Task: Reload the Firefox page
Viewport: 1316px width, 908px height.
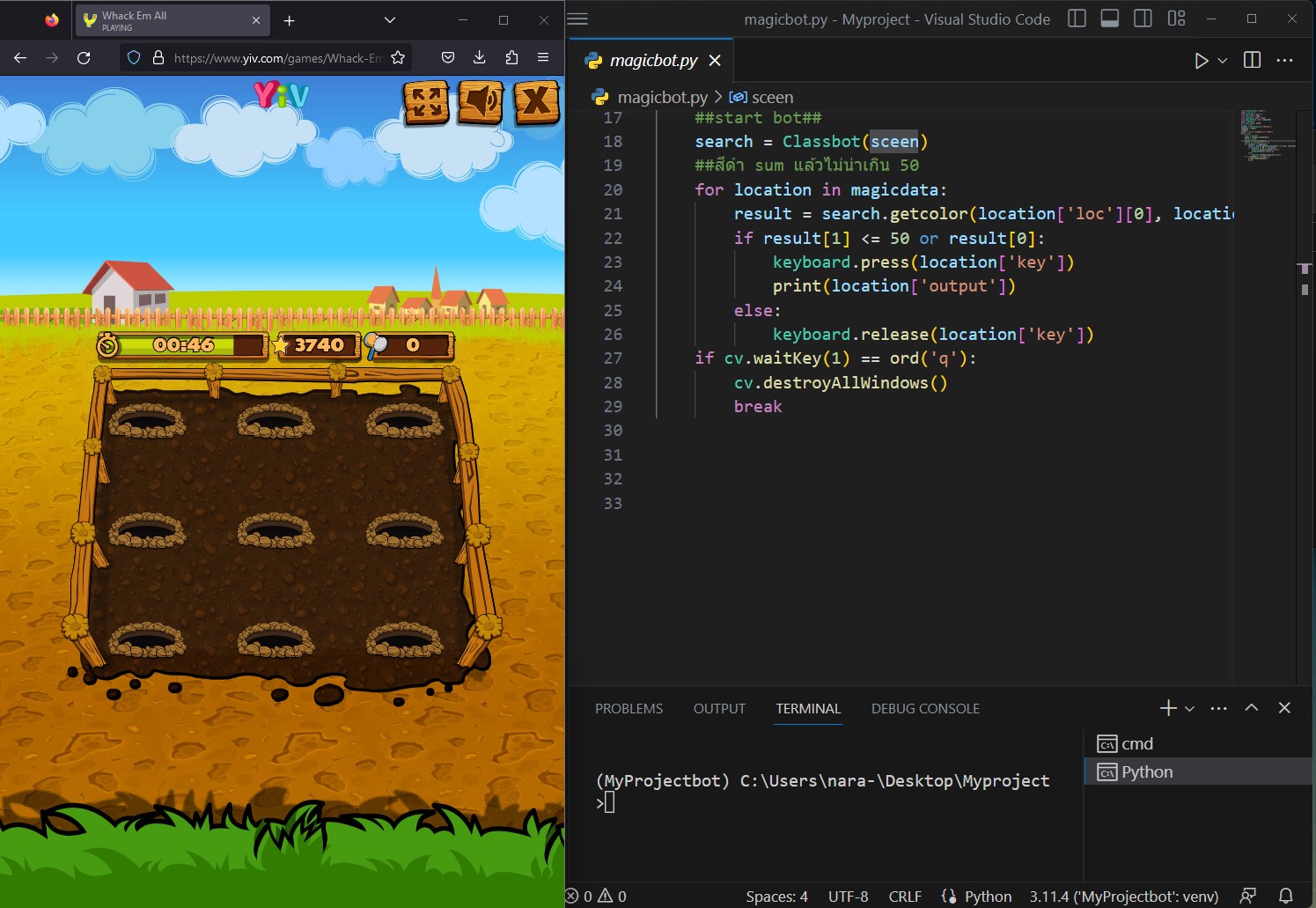Action: pyautogui.click(x=84, y=57)
